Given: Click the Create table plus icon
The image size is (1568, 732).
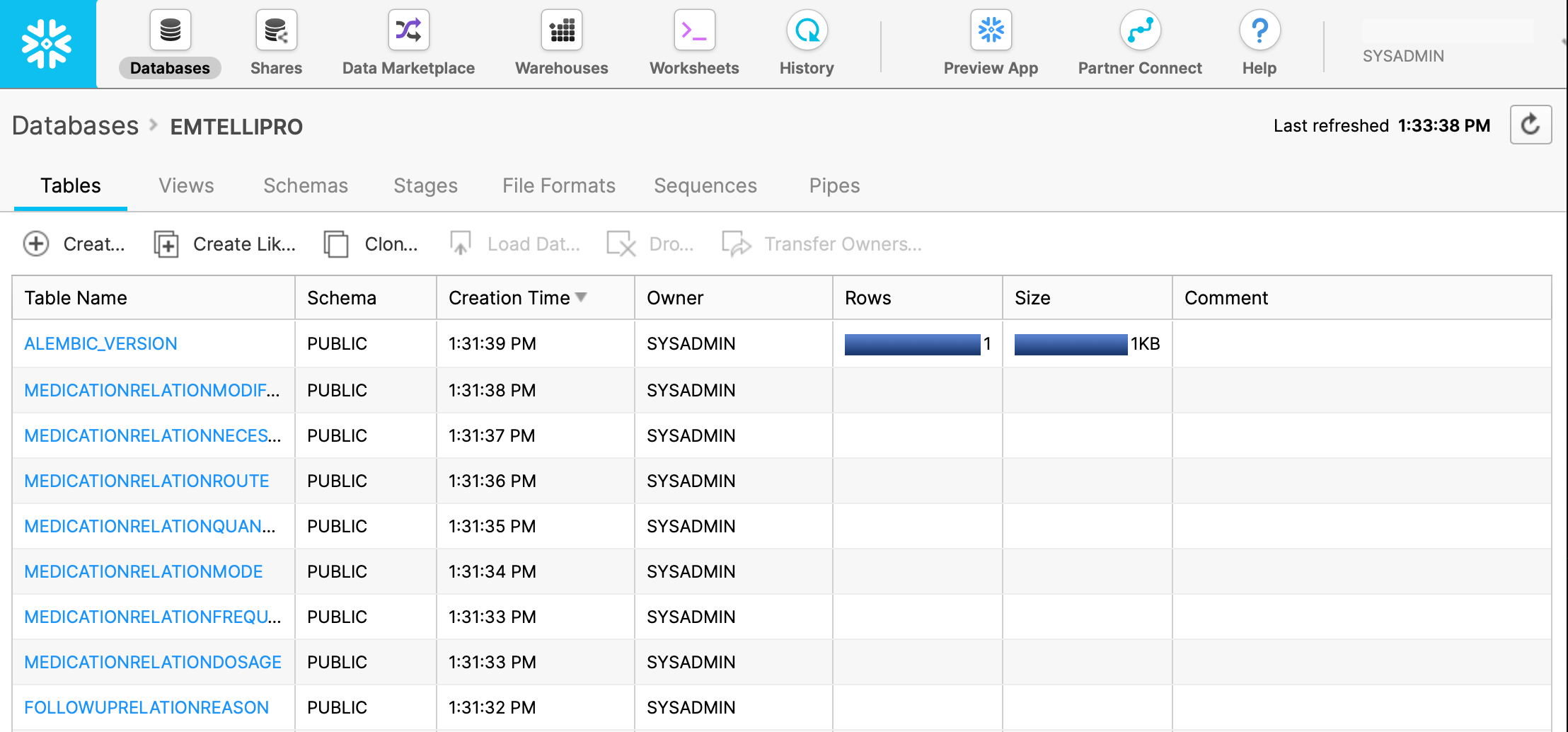Looking at the screenshot, I should [x=36, y=244].
